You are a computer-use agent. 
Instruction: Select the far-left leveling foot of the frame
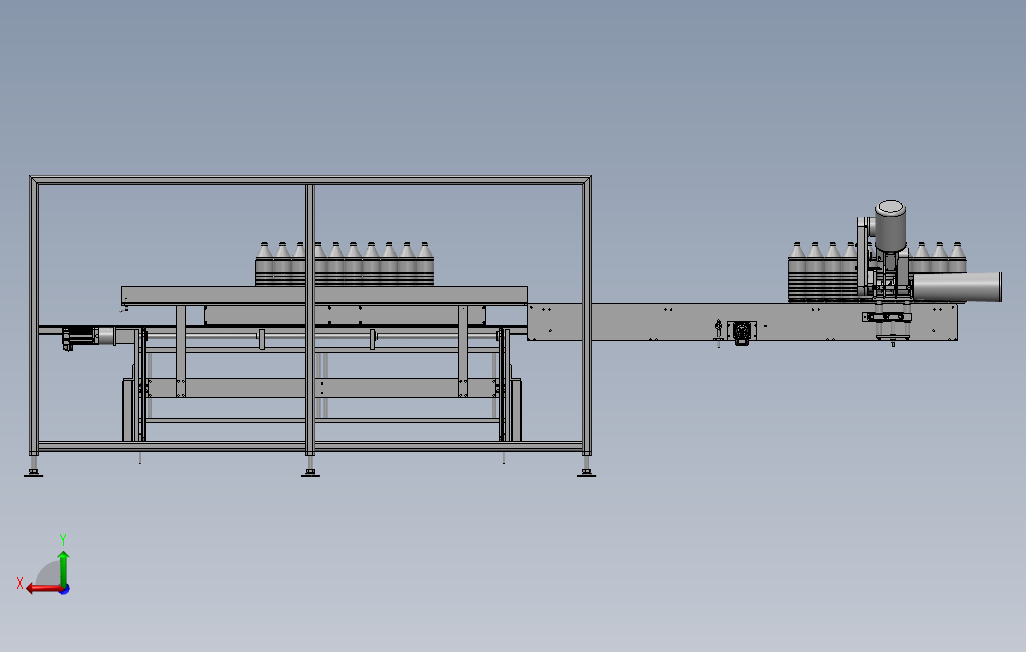coord(33,466)
